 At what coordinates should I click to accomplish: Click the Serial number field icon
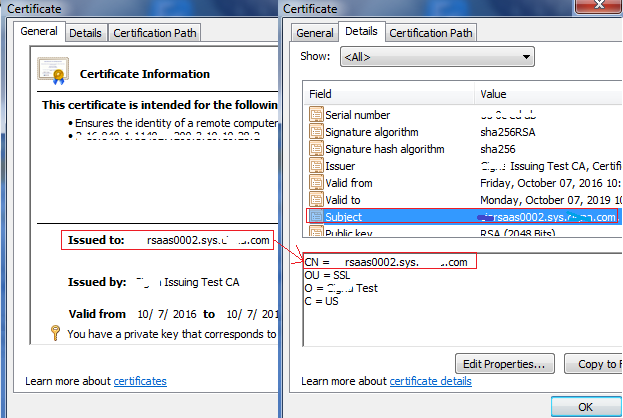(x=316, y=115)
